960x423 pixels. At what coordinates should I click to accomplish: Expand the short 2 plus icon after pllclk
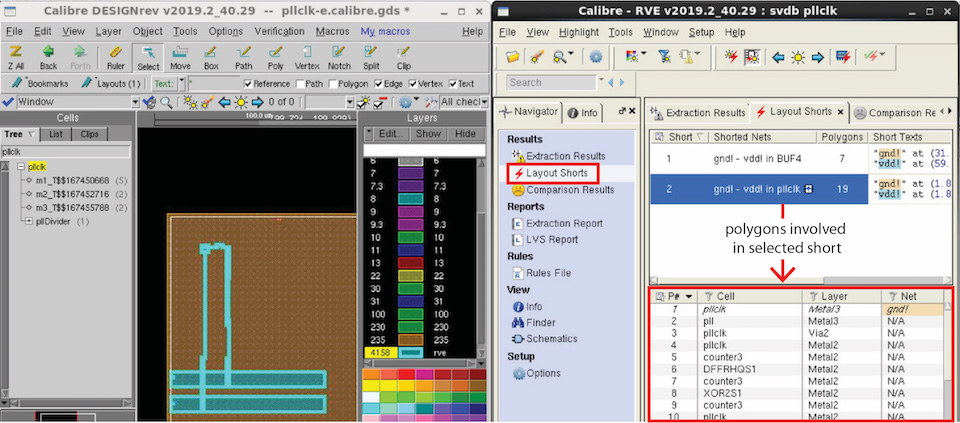pyautogui.click(x=808, y=189)
